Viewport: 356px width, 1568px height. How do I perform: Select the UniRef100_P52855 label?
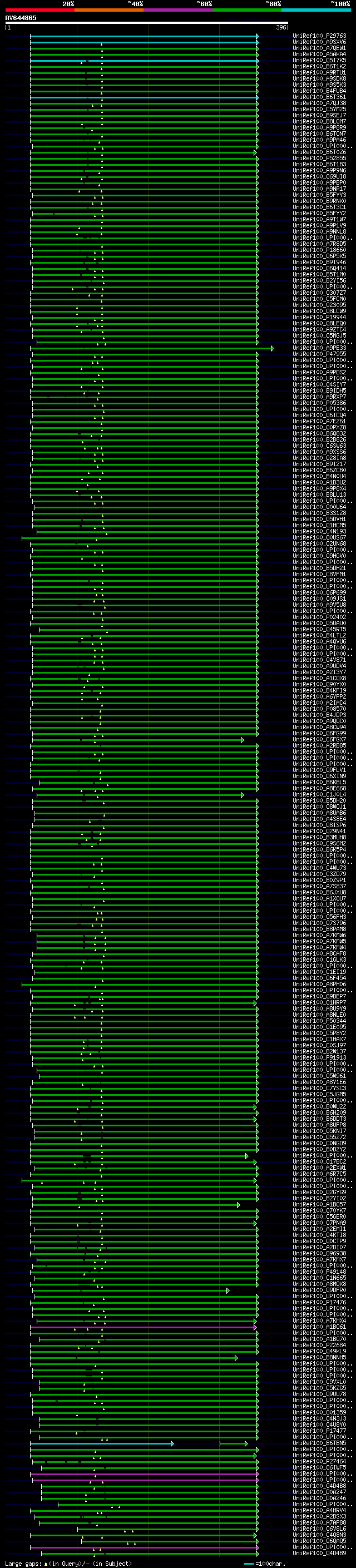pos(319,159)
